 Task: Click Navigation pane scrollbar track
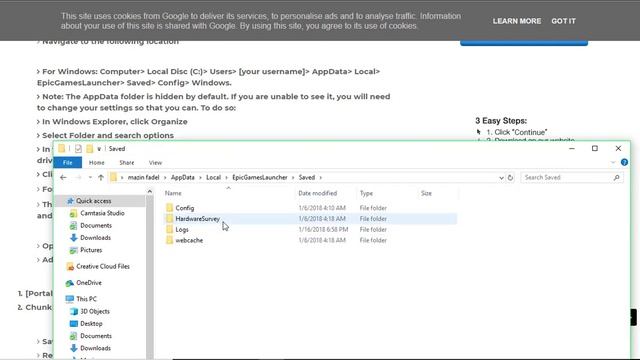150,278
